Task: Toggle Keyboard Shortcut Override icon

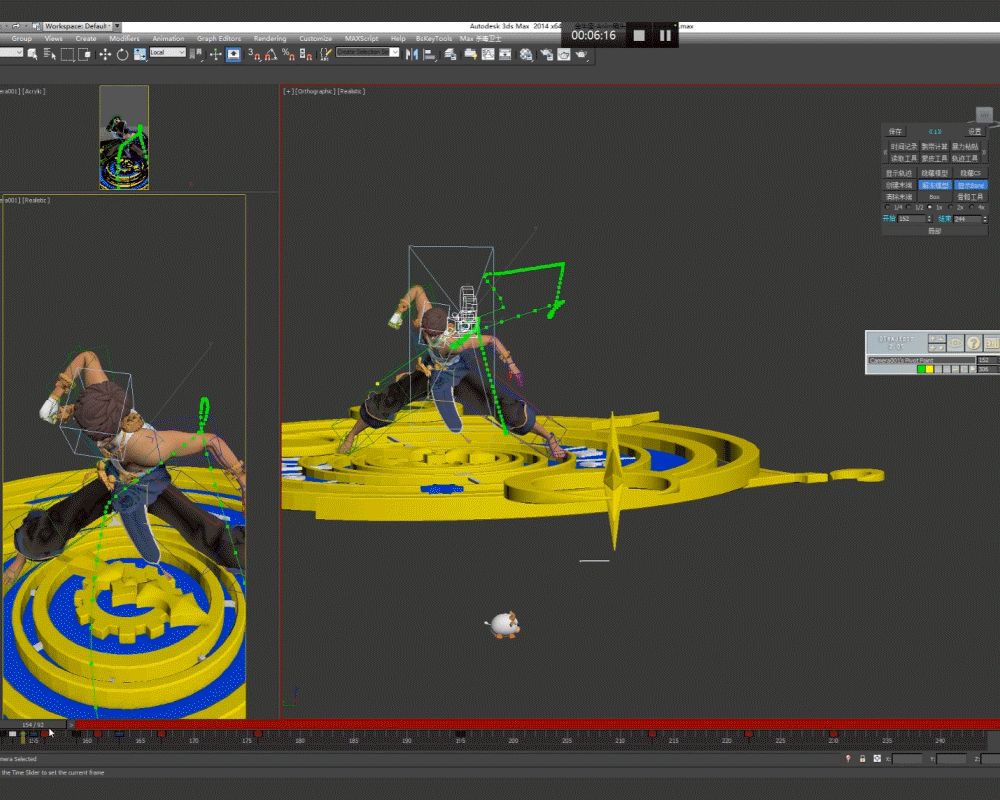Action: click(233, 55)
